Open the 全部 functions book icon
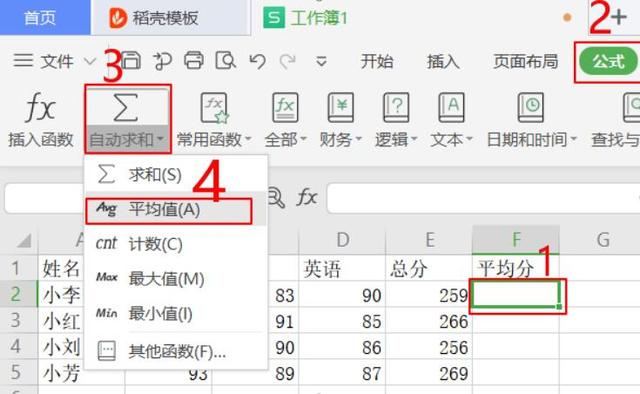This screenshot has height=394, width=640. coord(285,108)
